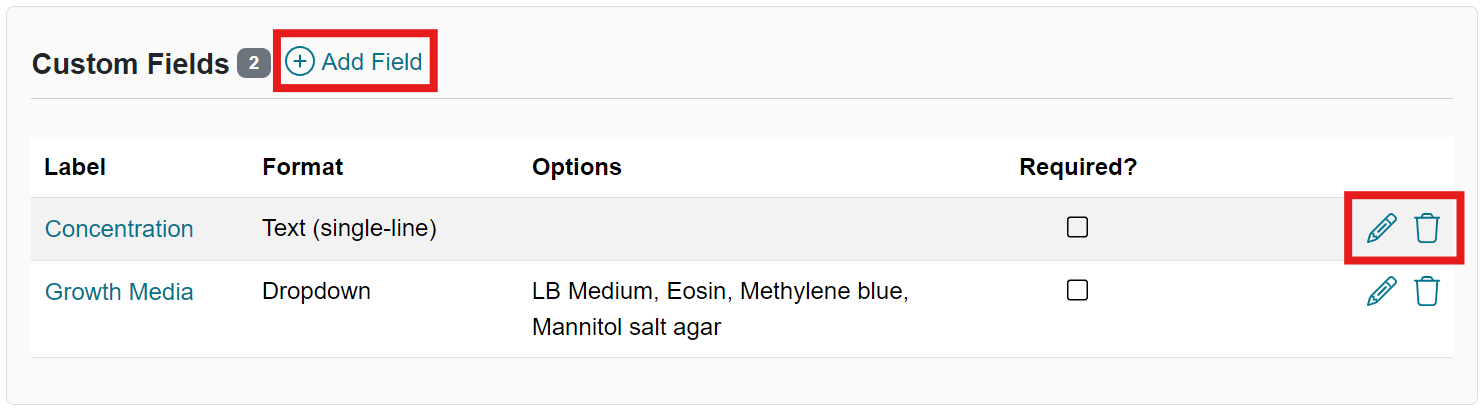Click the custom fields count badge
Viewport: 1484px width, 414px height.
coord(254,63)
